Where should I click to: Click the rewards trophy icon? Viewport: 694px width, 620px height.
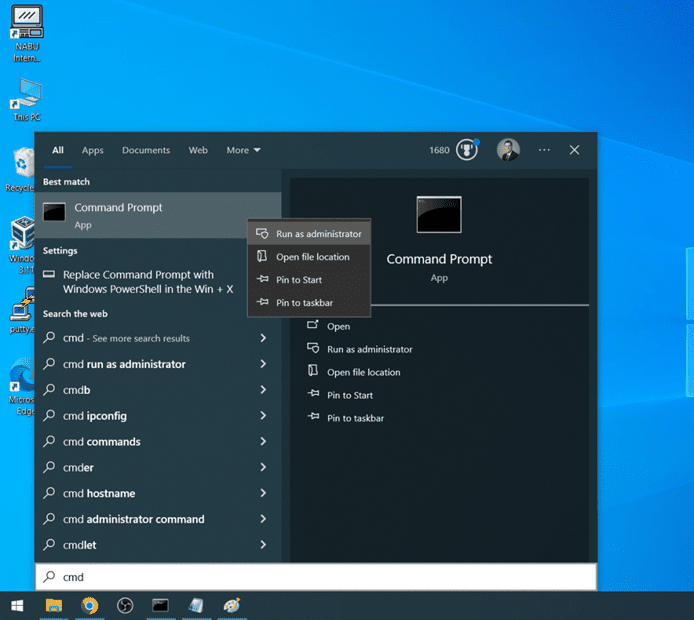[467, 150]
